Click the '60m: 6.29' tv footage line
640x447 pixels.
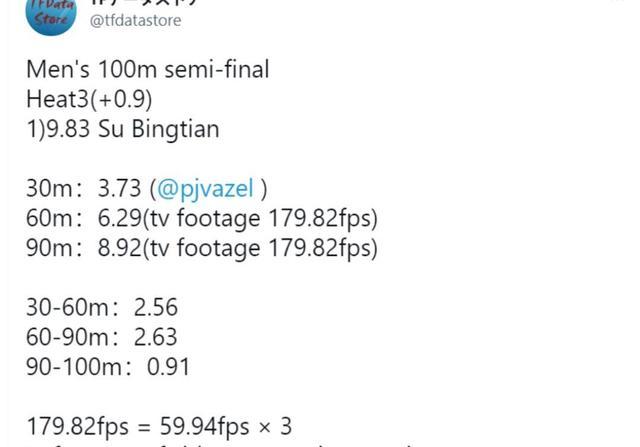pos(202,218)
